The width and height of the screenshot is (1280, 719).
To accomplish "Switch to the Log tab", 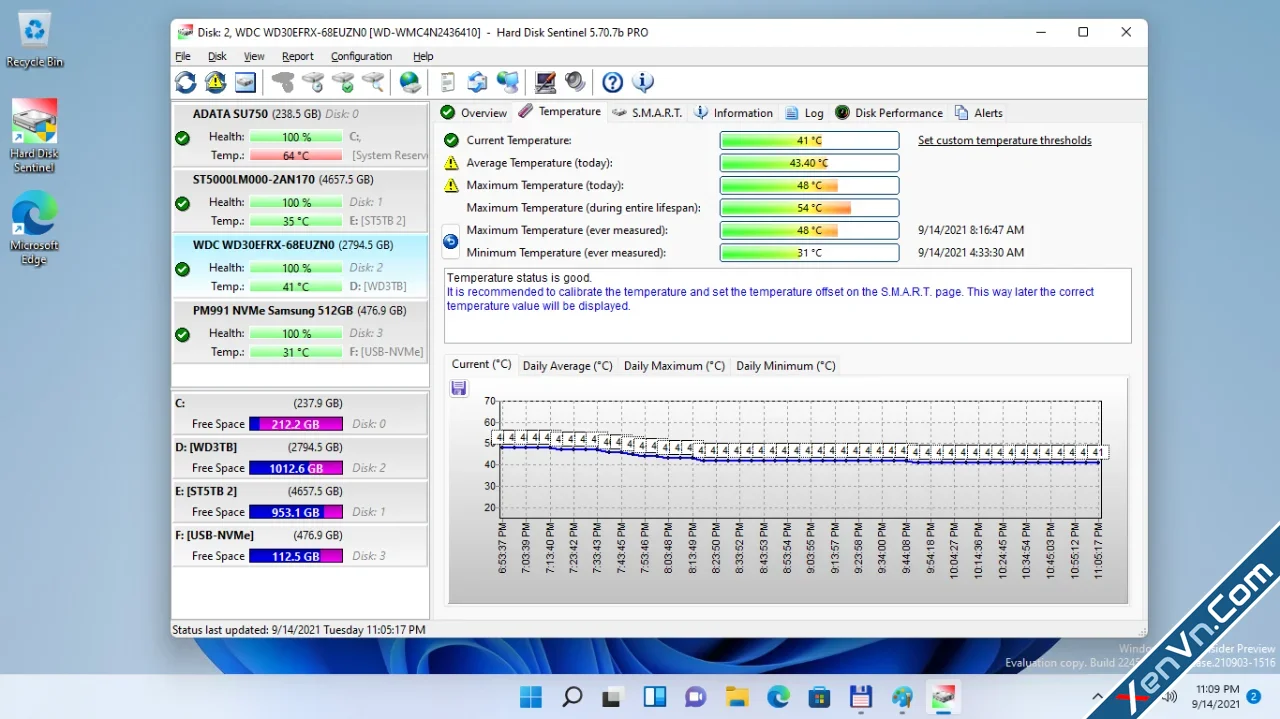I will coord(804,113).
